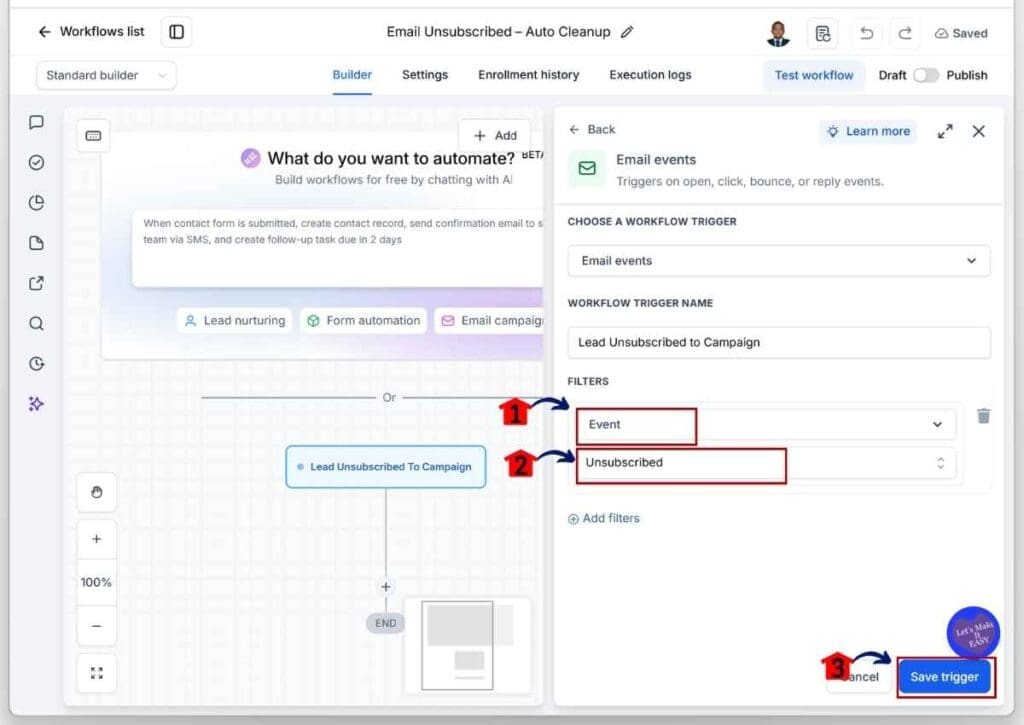
Task: Open the history clock sidebar icon
Action: pos(37,364)
